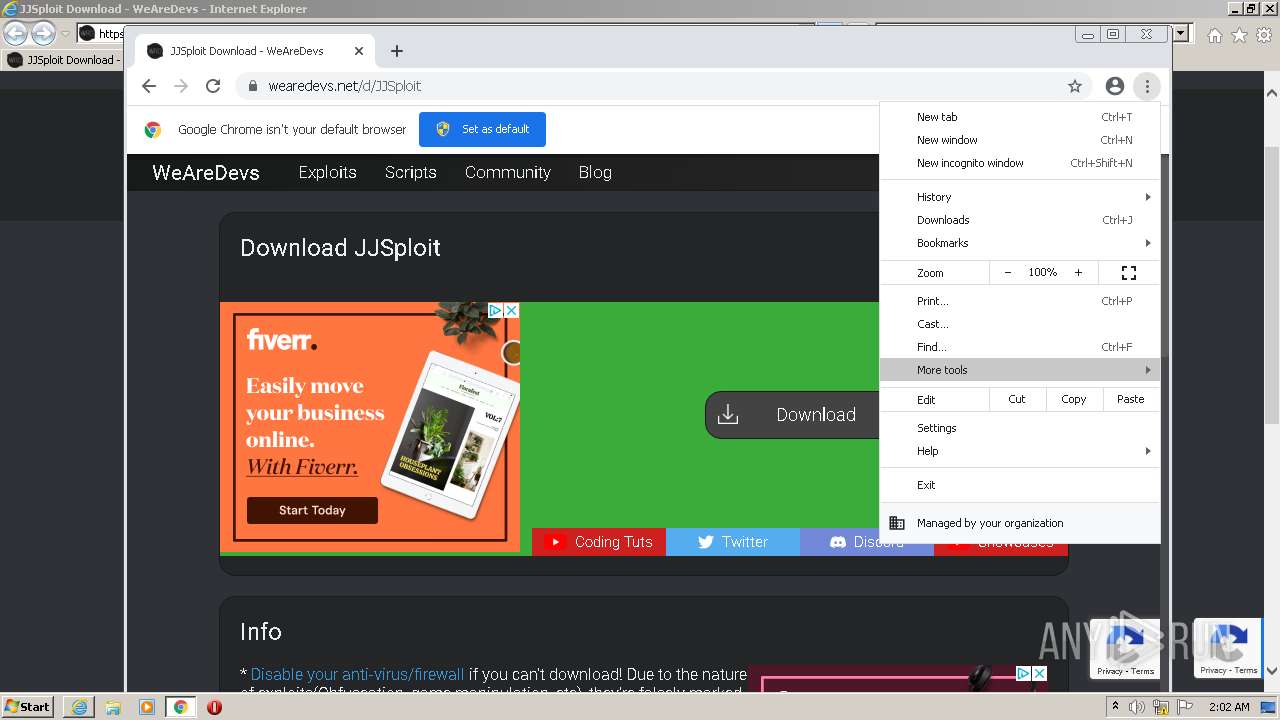1280x720 pixels.
Task: Click Disable your anti-virus/firewall link
Action: click(x=357, y=674)
